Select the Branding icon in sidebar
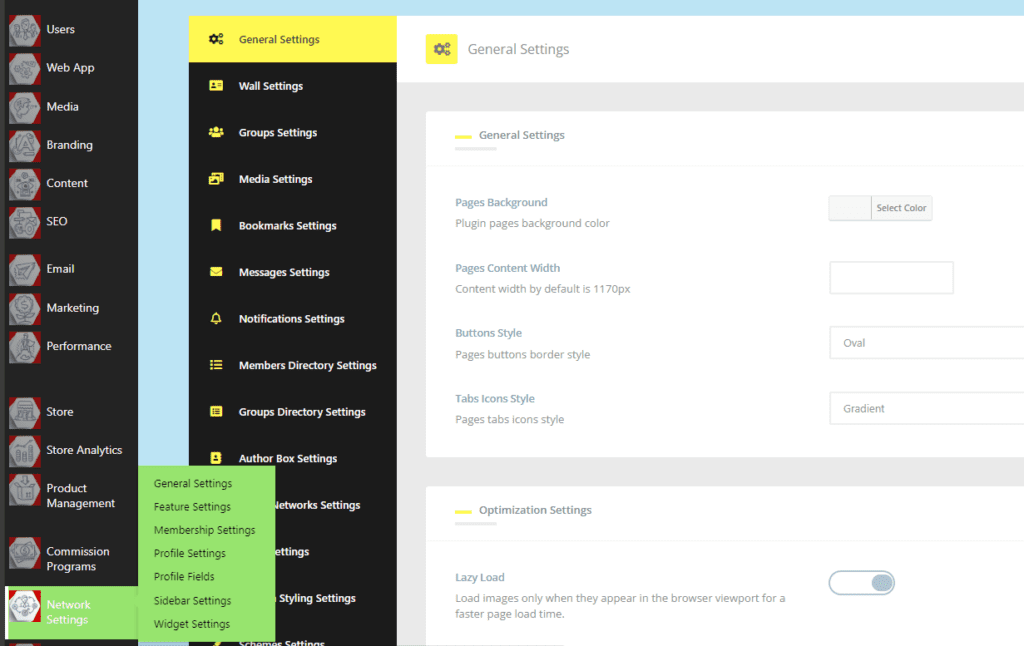The height and width of the screenshot is (646, 1024). coord(24,146)
